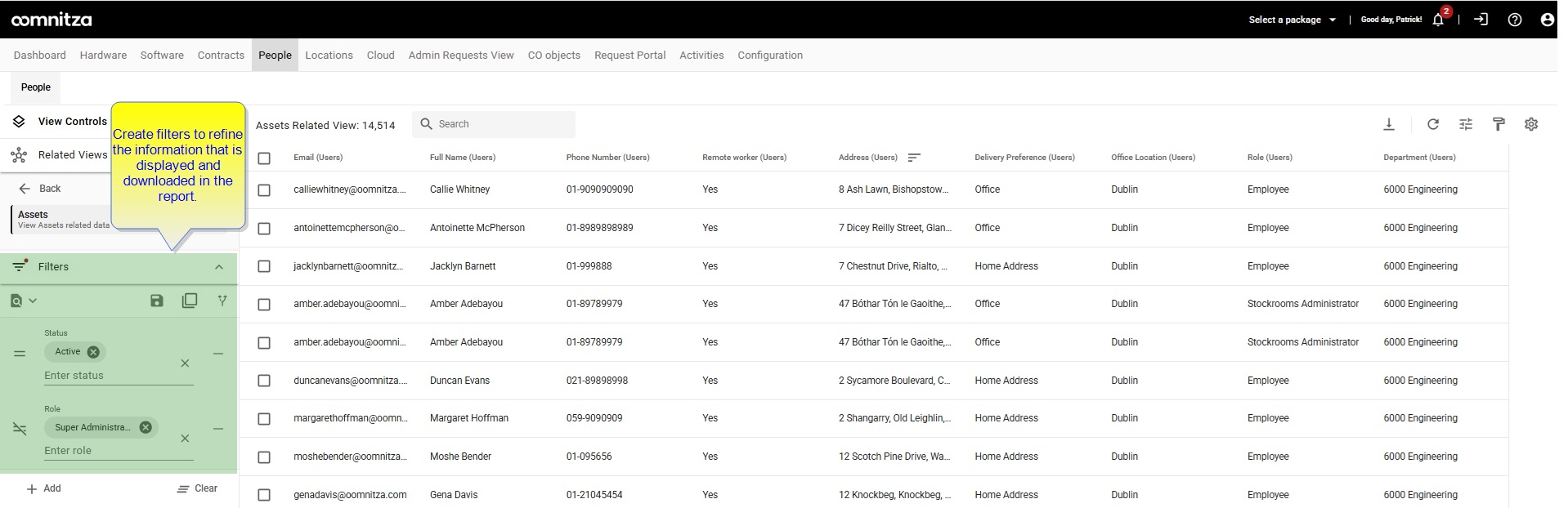This screenshot has width=1568, height=508.
Task: Click the Related Views nodes icon
Action: [19, 154]
